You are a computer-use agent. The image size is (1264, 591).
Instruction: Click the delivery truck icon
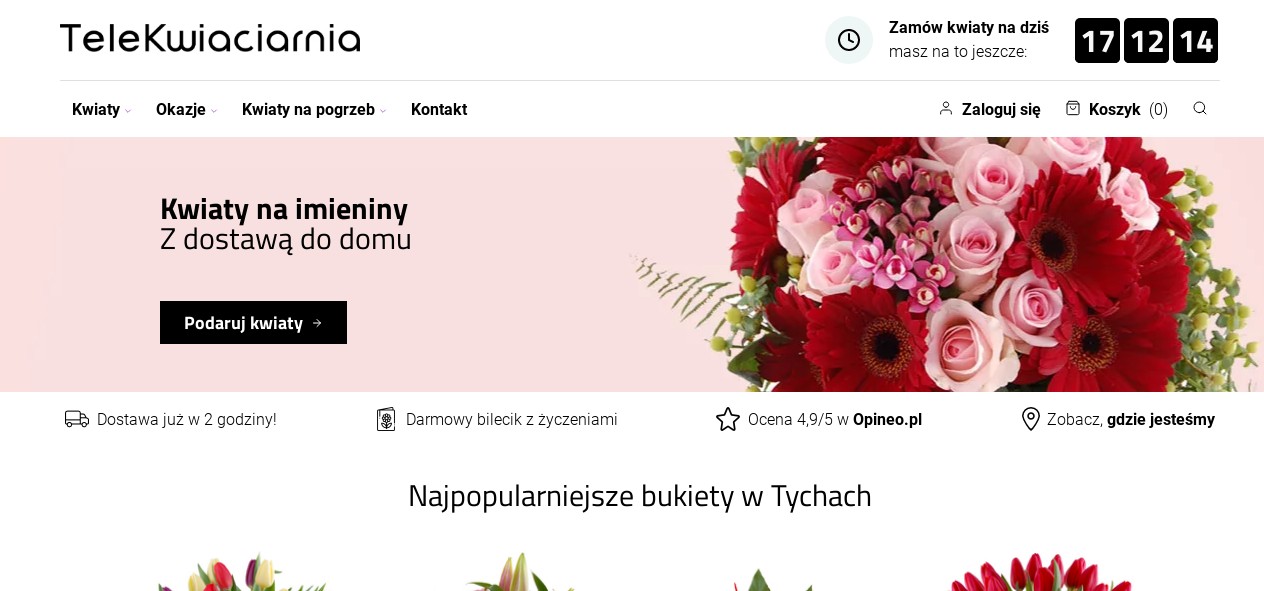(x=77, y=419)
